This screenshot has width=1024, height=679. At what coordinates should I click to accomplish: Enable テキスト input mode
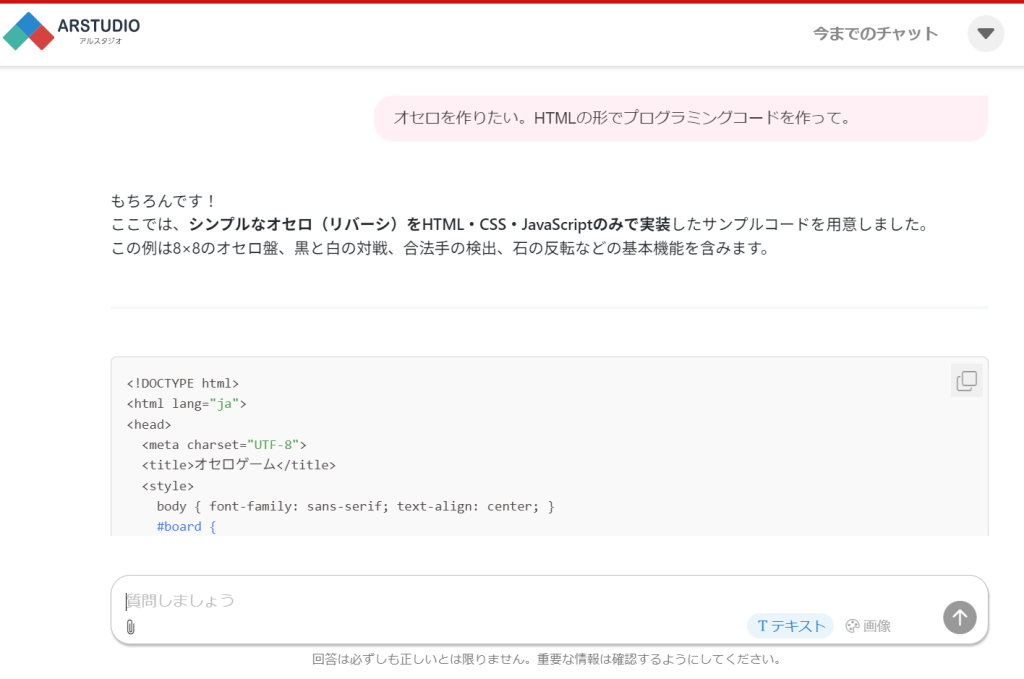coord(790,625)
